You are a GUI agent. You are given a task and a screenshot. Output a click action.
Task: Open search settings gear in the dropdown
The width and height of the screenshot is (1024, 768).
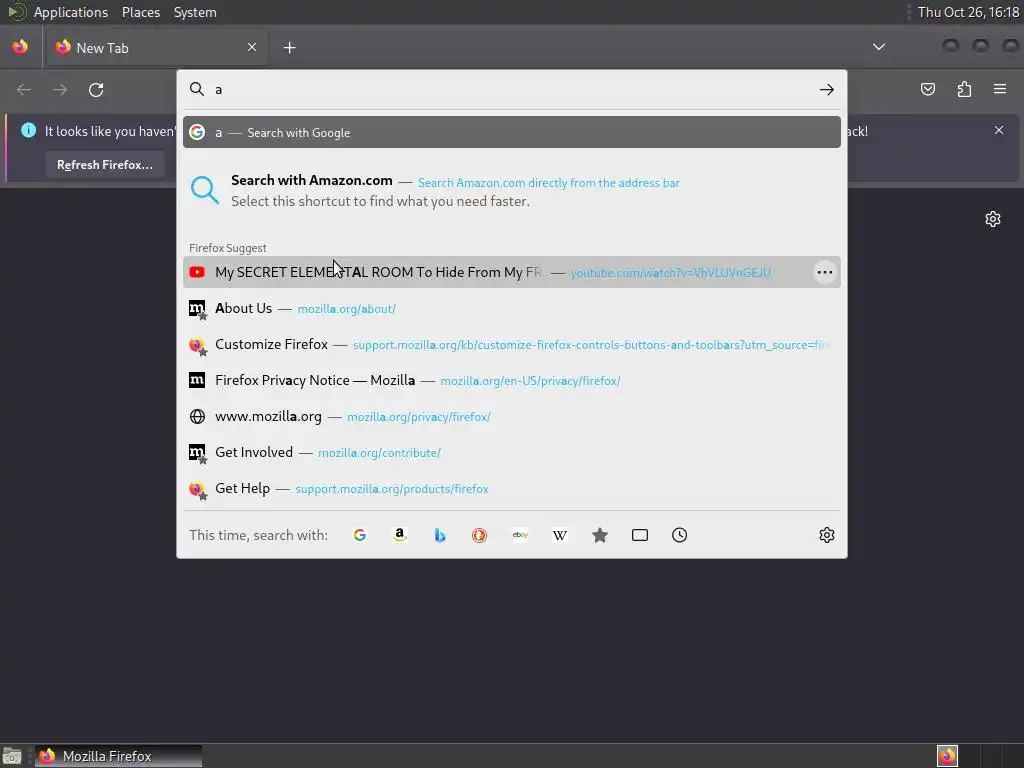[x=827, y=536]
